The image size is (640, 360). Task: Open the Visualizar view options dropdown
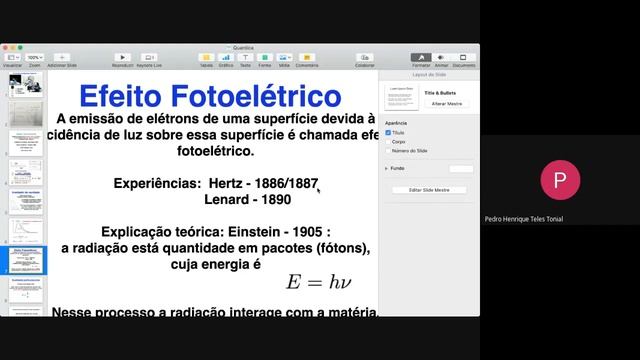coord(13,58)
